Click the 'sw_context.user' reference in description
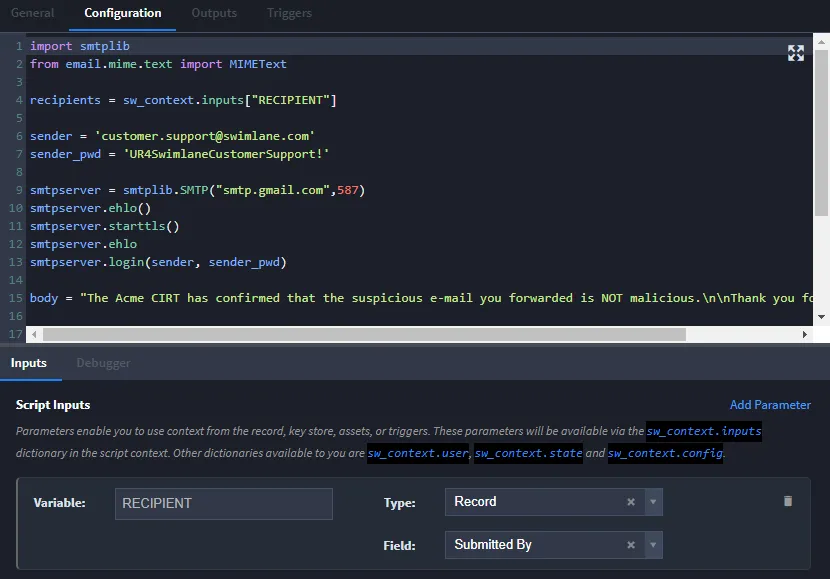Screen dimensions: 830x579 point(418,454)
